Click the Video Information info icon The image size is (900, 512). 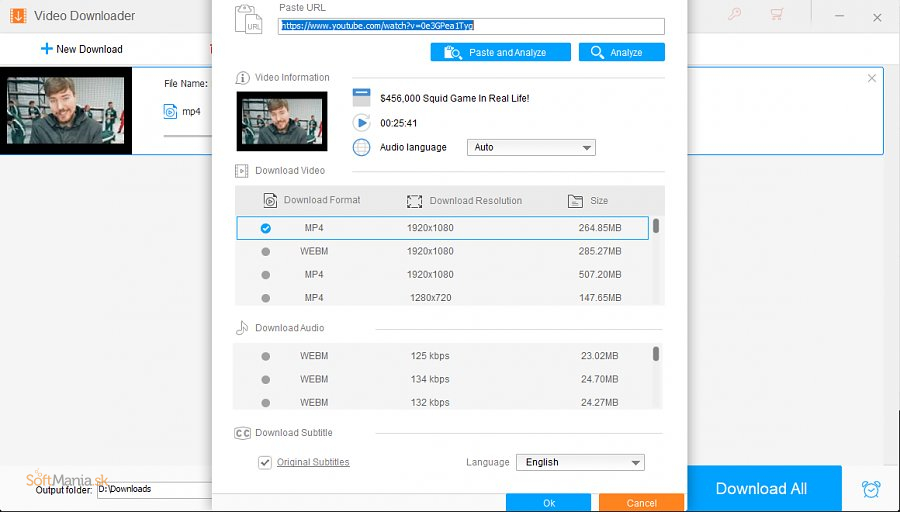point(242,78)
